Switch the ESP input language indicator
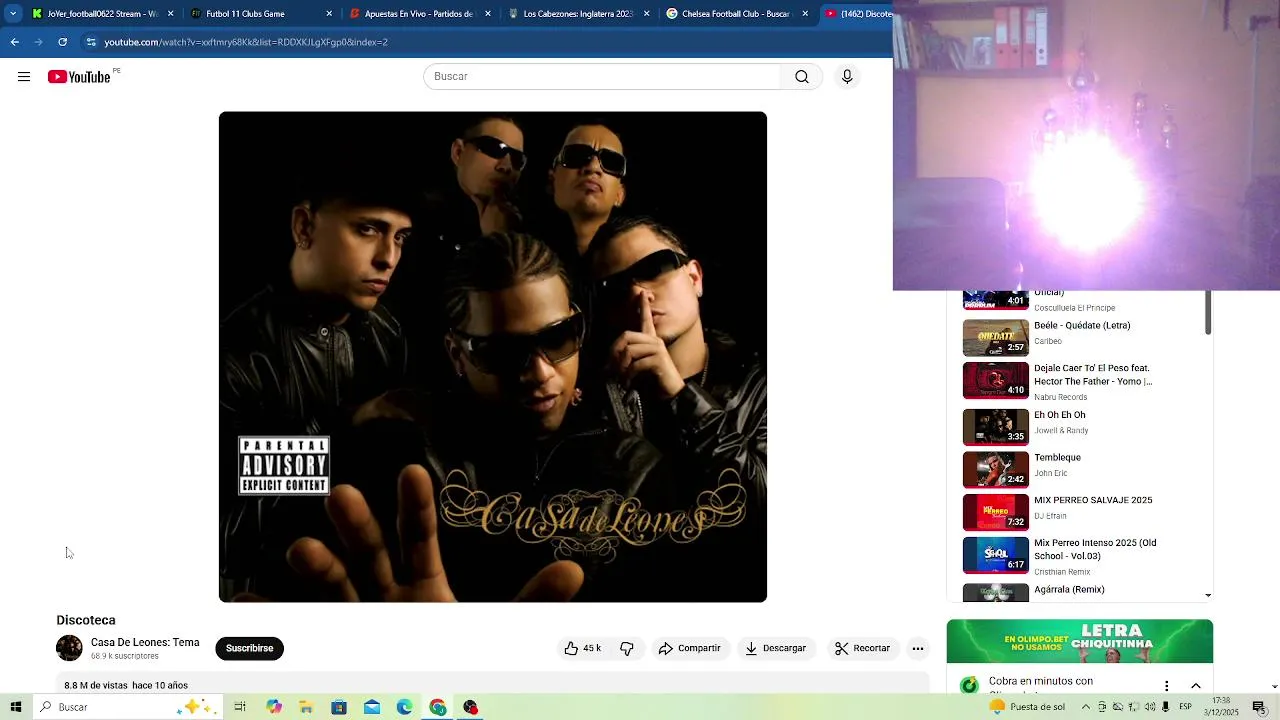 point(1185,707)
